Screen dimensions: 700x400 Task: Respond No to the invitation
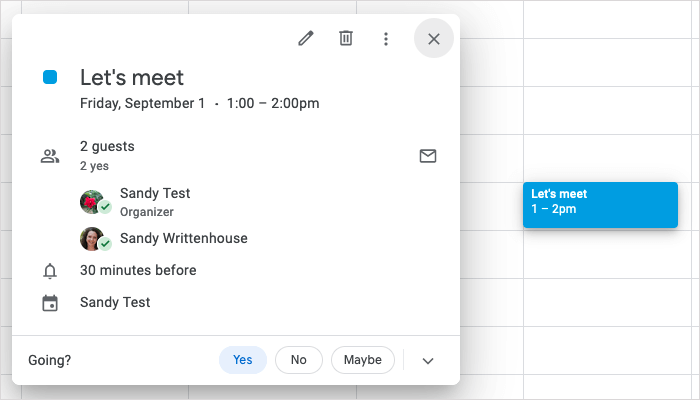tap(298, 360)
